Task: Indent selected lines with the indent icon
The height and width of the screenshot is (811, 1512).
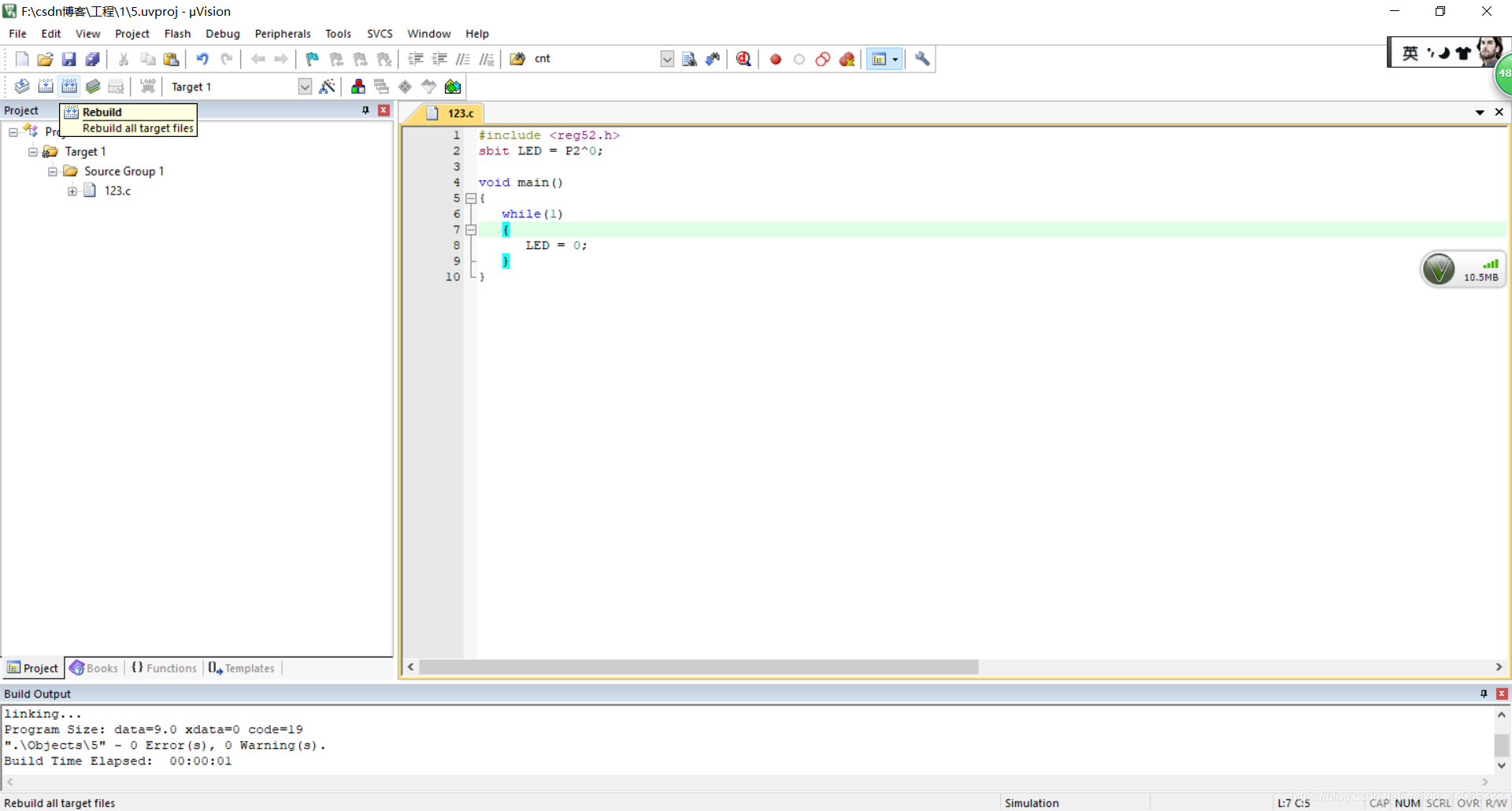Action: pyautogui.click(x=416, y=59)
